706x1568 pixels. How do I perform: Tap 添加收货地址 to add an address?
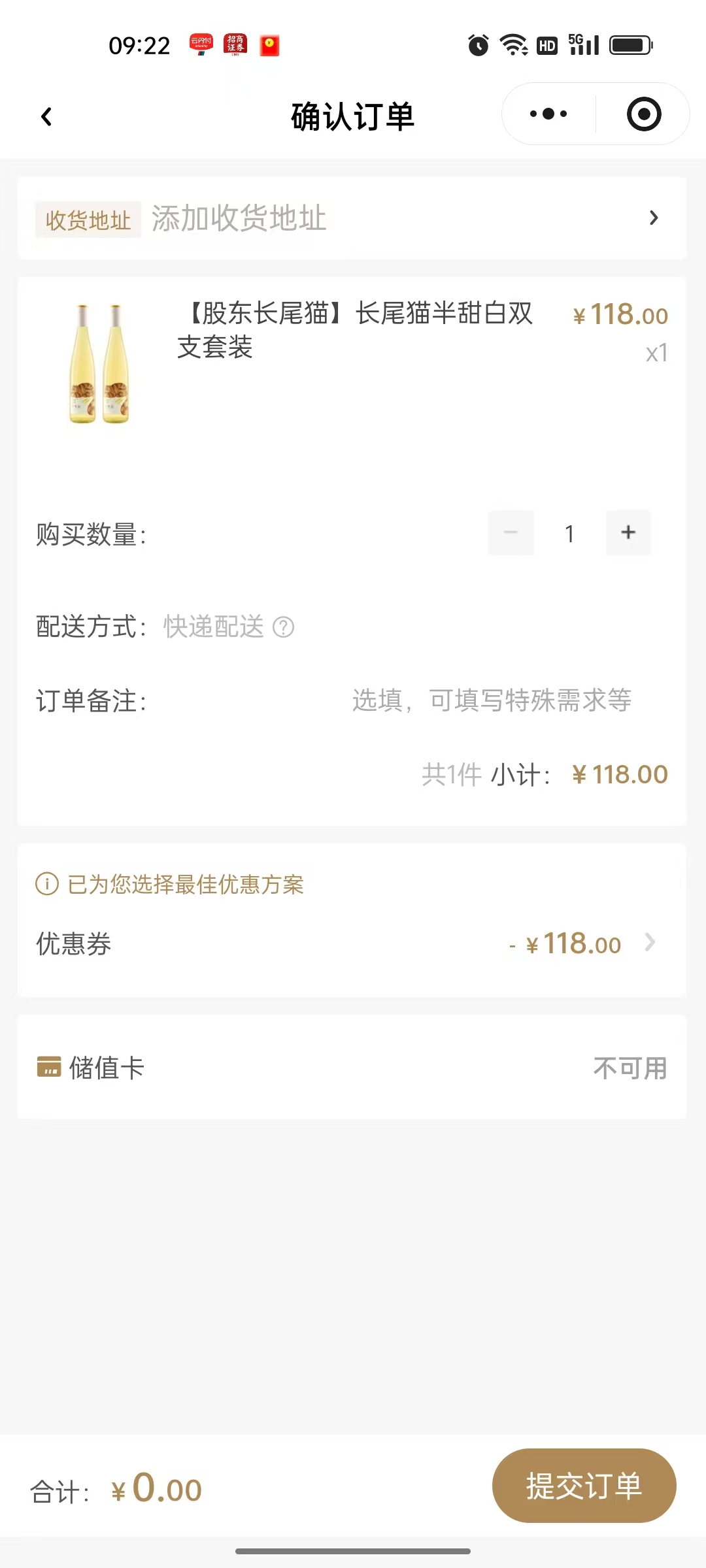(x=239, y=218)
